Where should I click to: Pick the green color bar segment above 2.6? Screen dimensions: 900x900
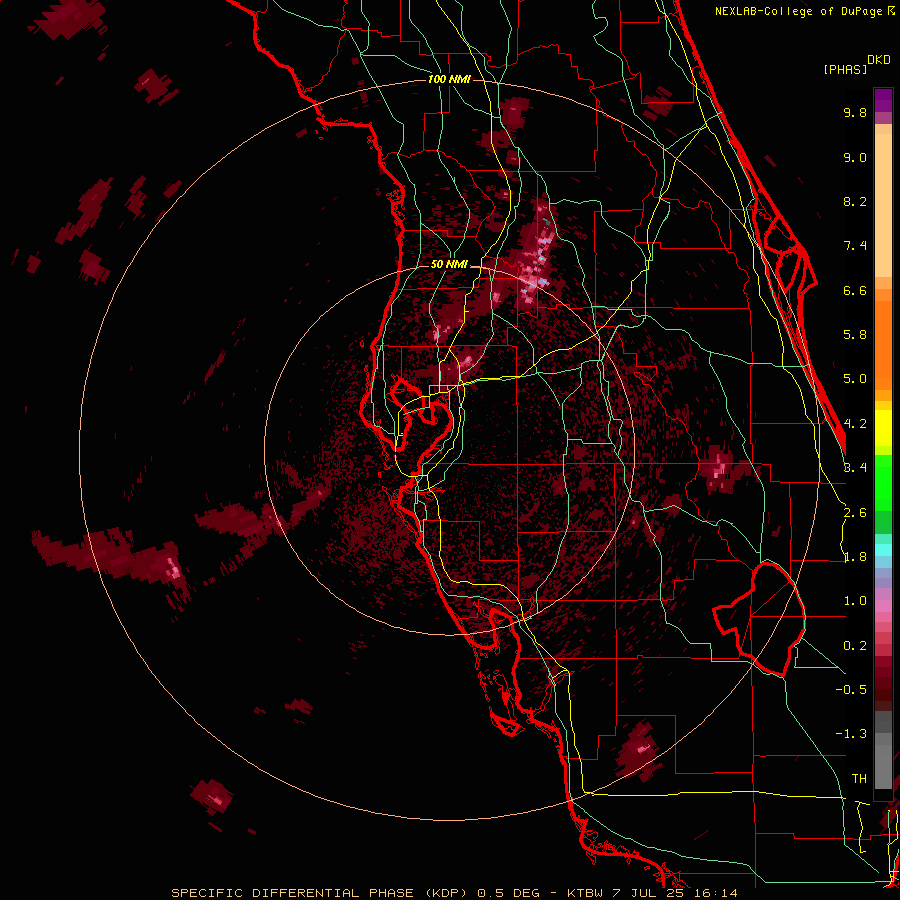coord(883,483)
